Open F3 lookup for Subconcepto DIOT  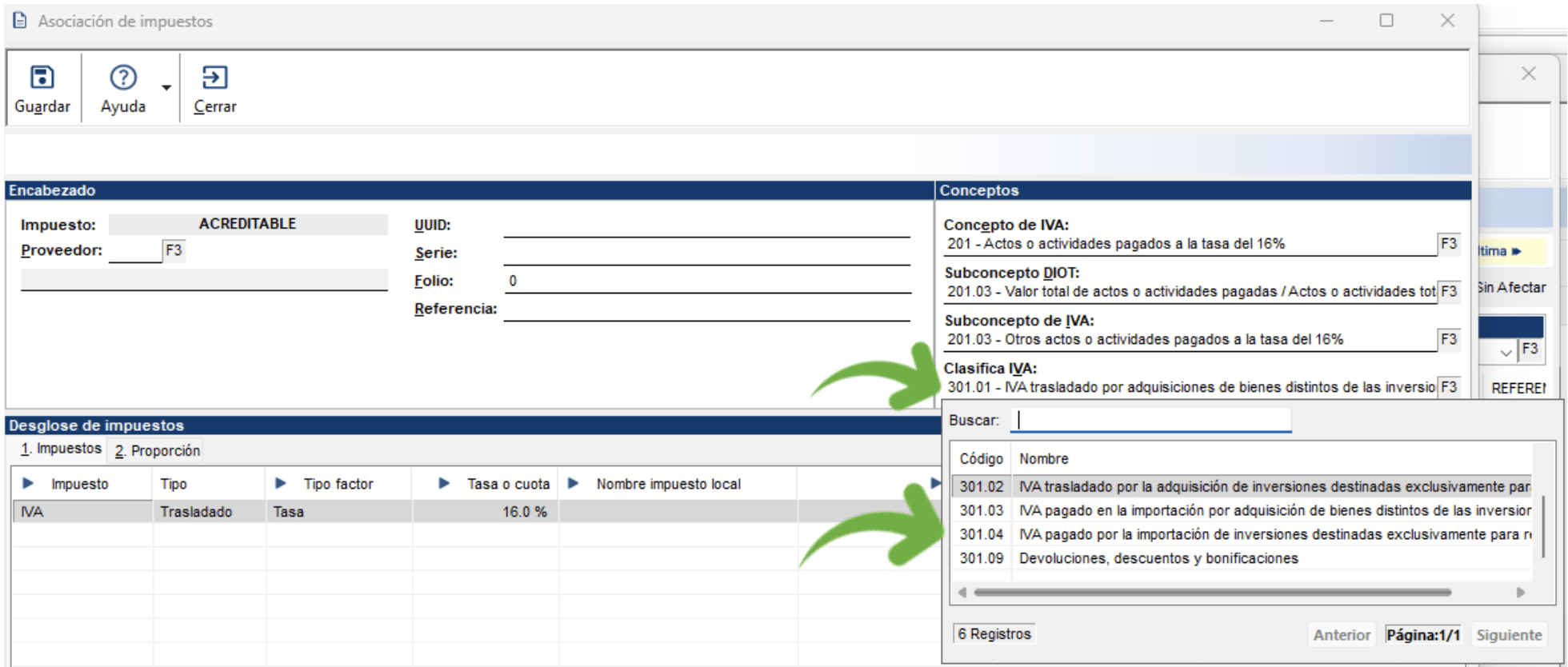click(x=1448, y=292)
